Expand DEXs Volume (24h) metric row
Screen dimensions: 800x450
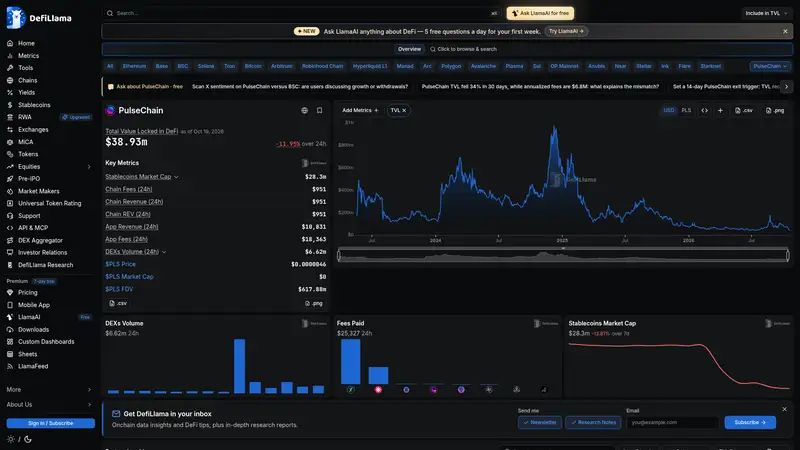(x=164, y=252)
